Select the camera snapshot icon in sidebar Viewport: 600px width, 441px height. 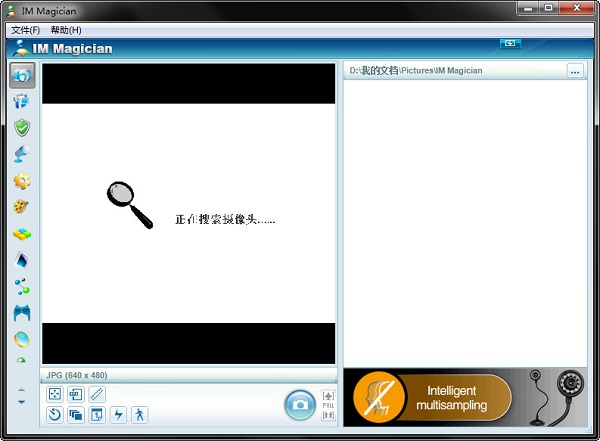(22, 76)
